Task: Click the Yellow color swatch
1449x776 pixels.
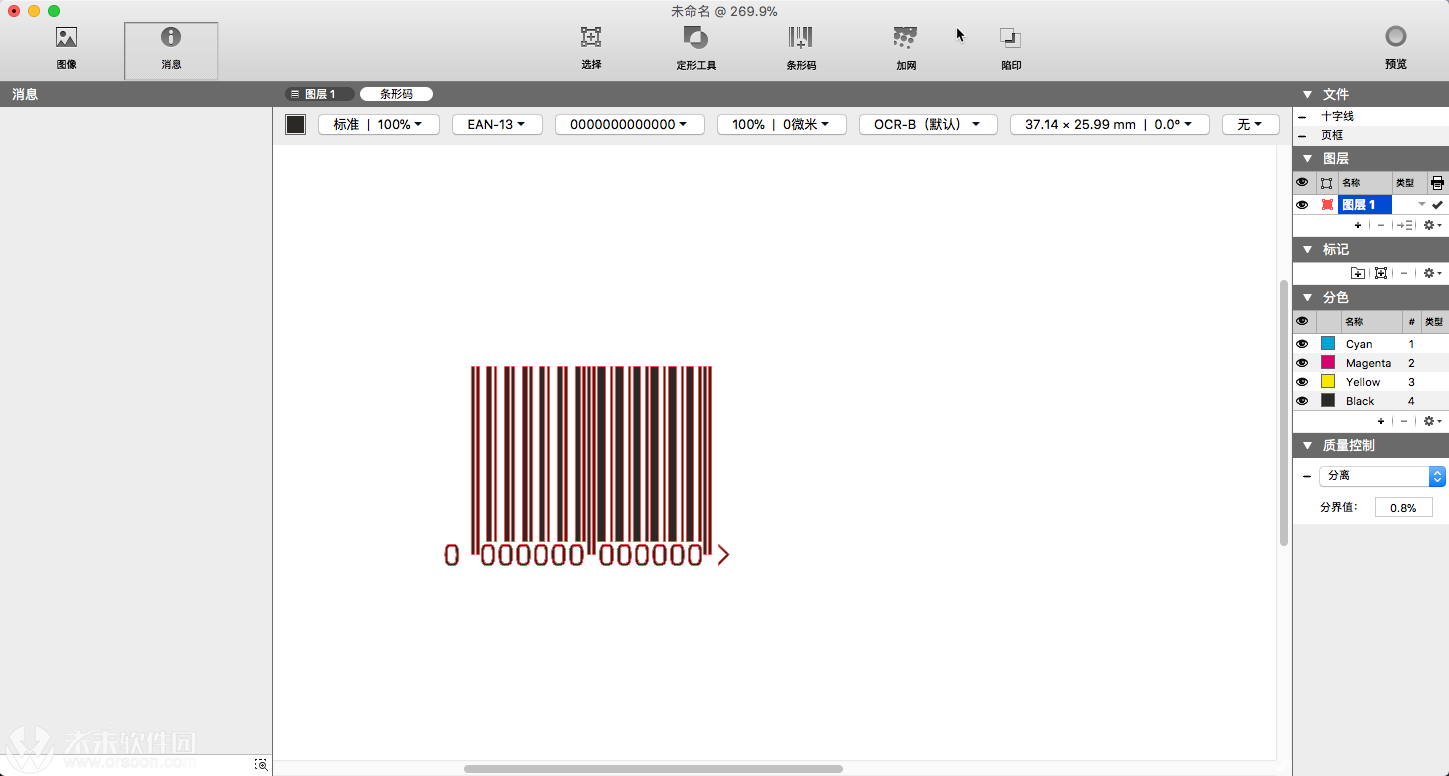Action: tap(1328, 382)
